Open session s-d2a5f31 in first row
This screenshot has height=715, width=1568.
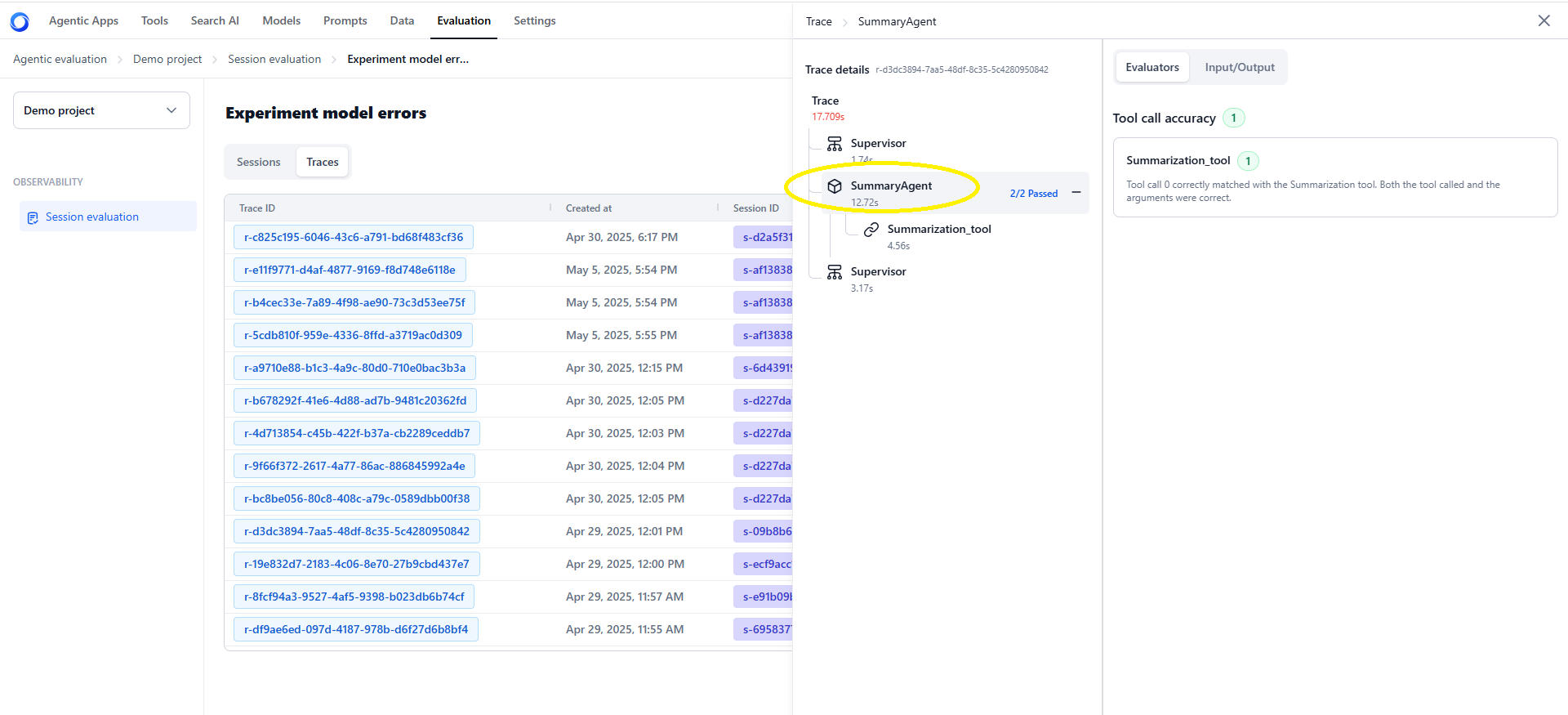pos(764,237)
